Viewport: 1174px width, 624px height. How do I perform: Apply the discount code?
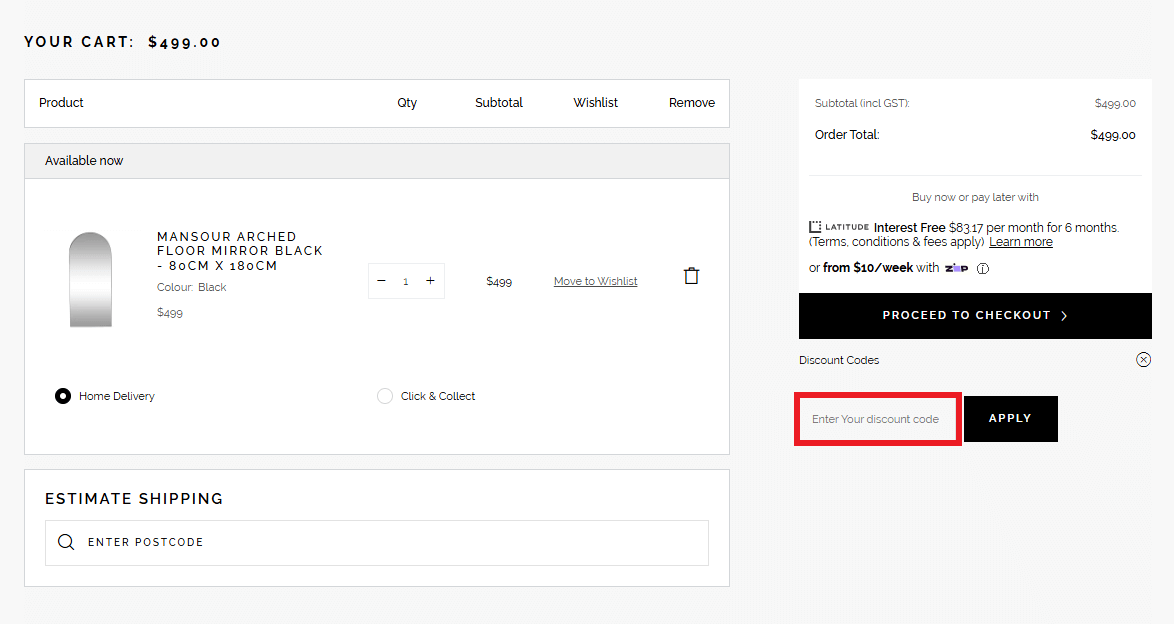coord(1010,419)
